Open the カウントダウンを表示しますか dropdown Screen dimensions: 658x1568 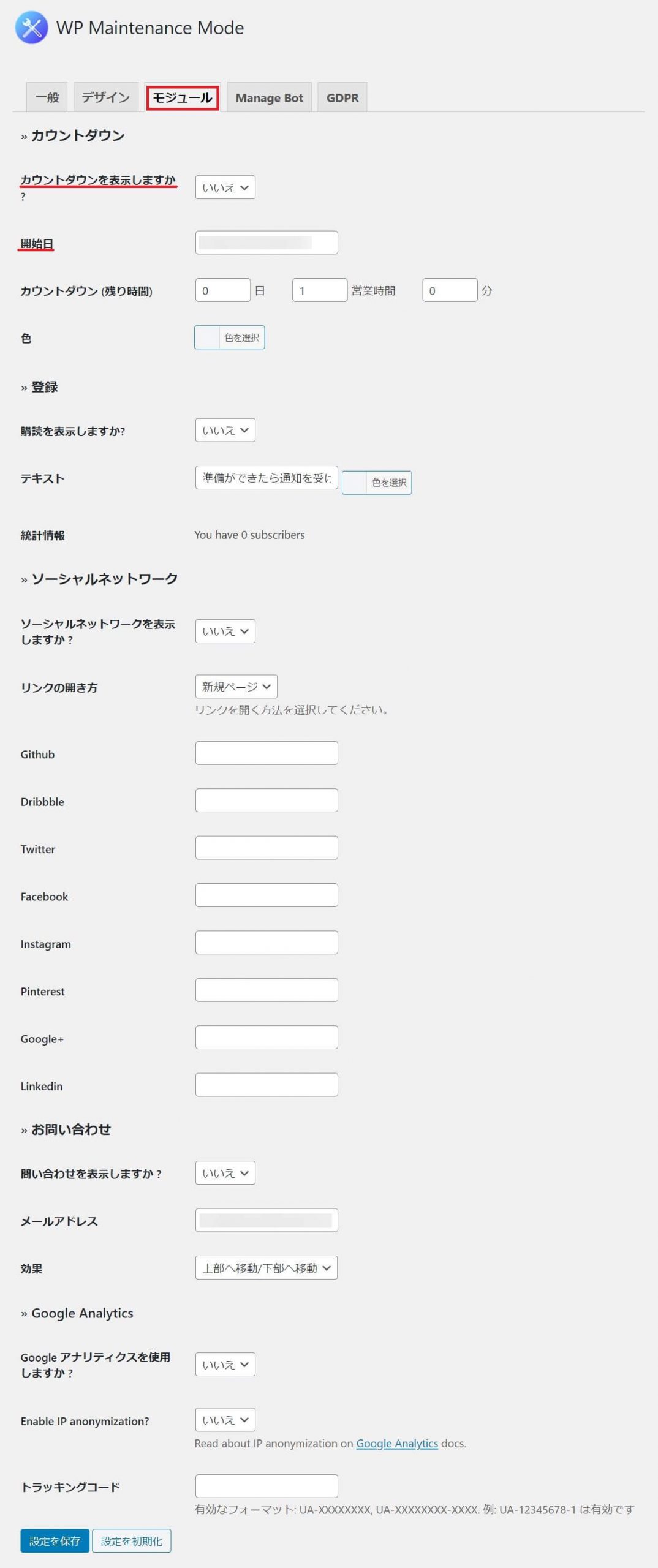tap(225, 187)
